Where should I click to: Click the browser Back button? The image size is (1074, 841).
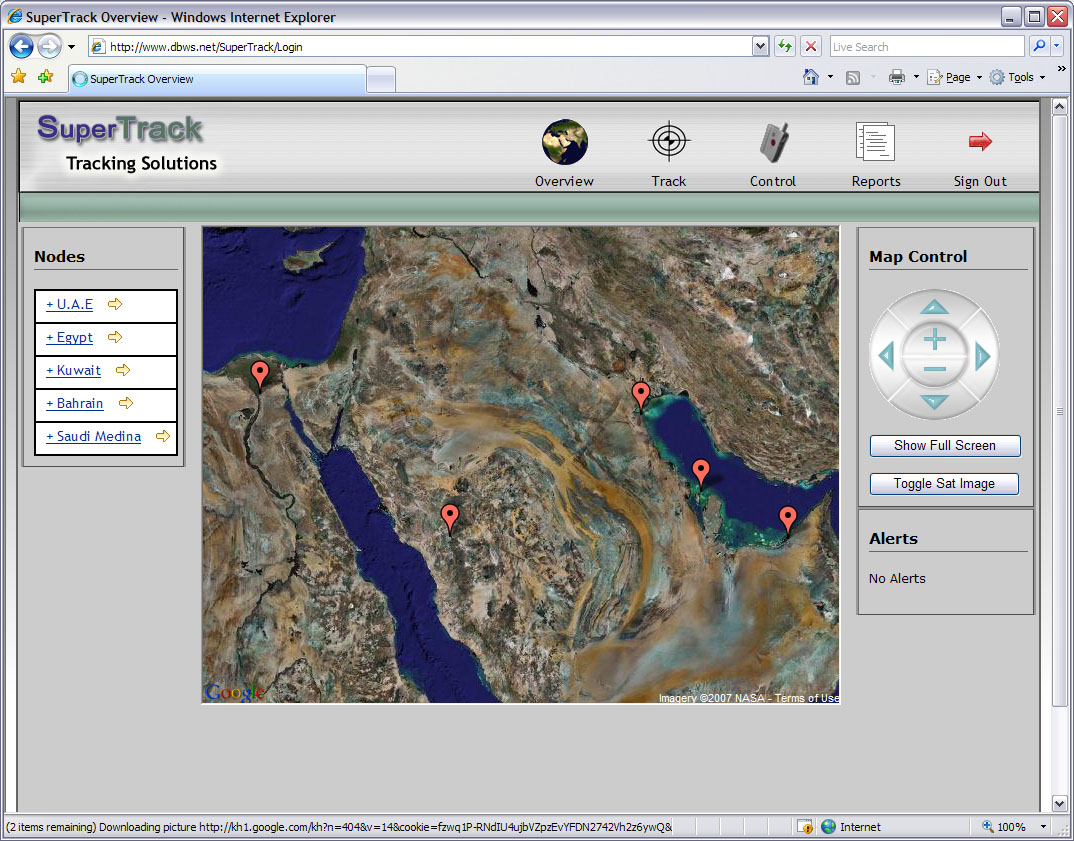[21, 47]
